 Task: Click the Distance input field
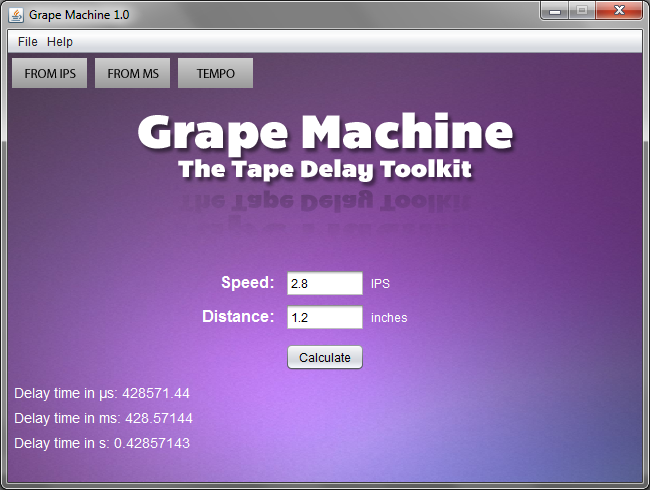coord(325,318)
